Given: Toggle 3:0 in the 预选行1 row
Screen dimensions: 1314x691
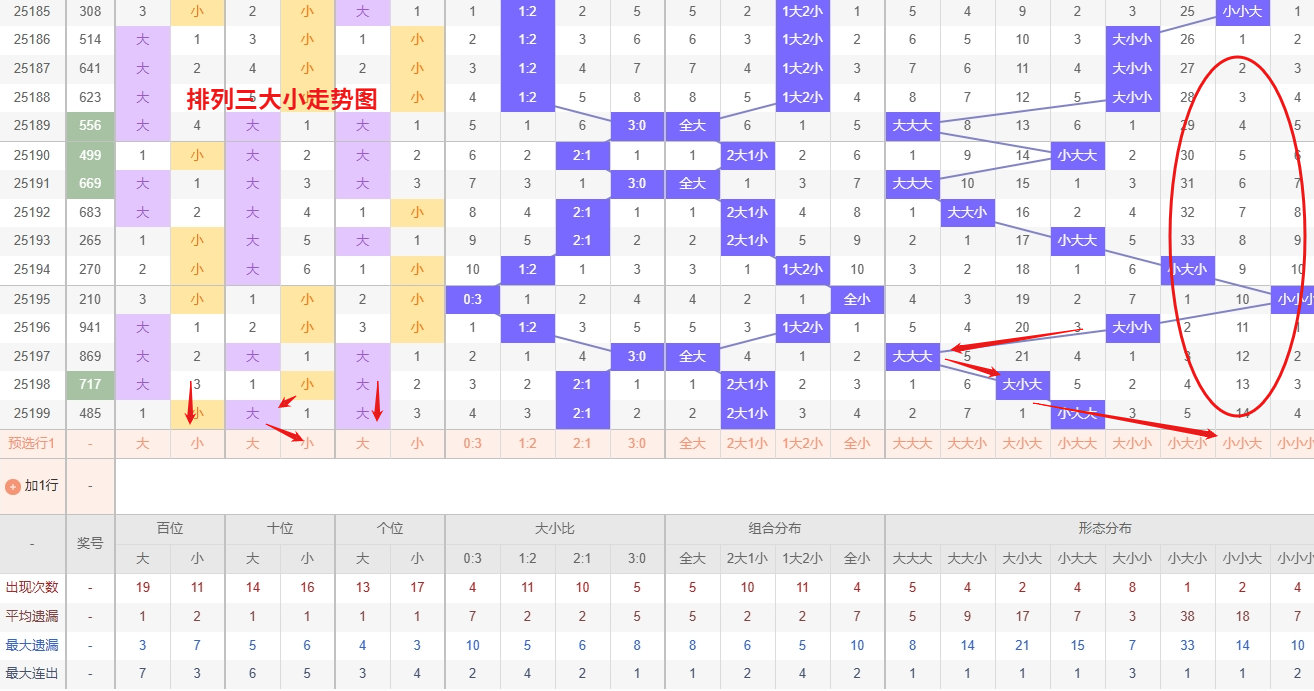Looking at the screenshot, I should 637,444.
